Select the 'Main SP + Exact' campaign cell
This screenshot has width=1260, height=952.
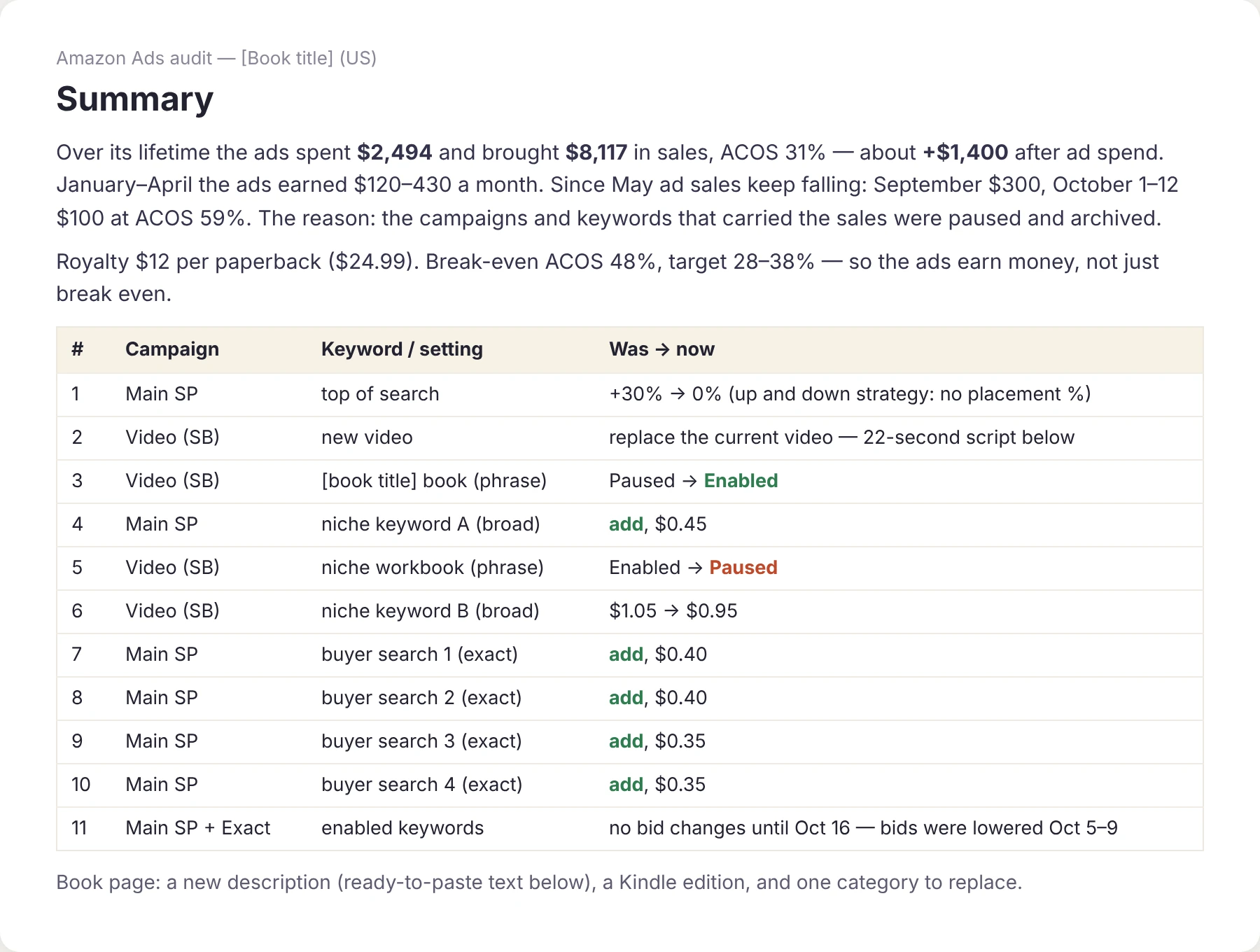tap(198, 828)
